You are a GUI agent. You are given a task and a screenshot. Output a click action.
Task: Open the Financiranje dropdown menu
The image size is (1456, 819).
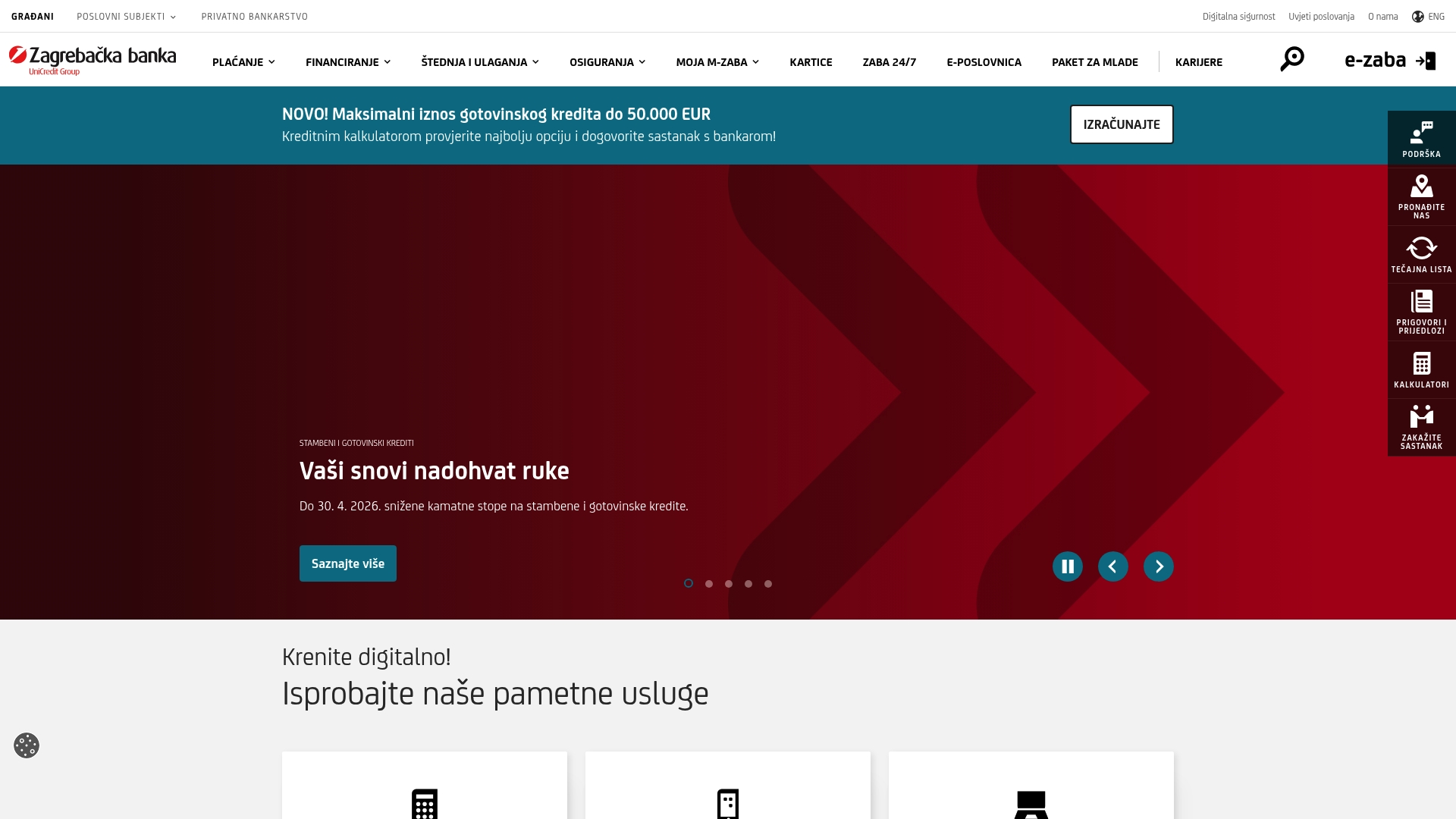pos(347,62)
